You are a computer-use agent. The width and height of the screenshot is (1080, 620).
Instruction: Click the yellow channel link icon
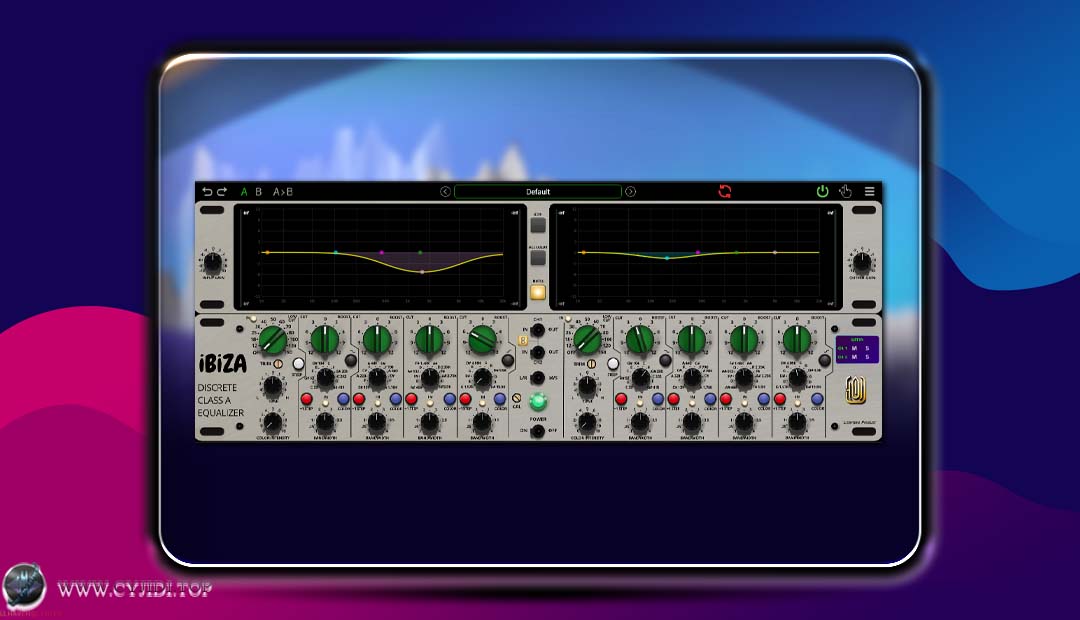pos(523,340)
